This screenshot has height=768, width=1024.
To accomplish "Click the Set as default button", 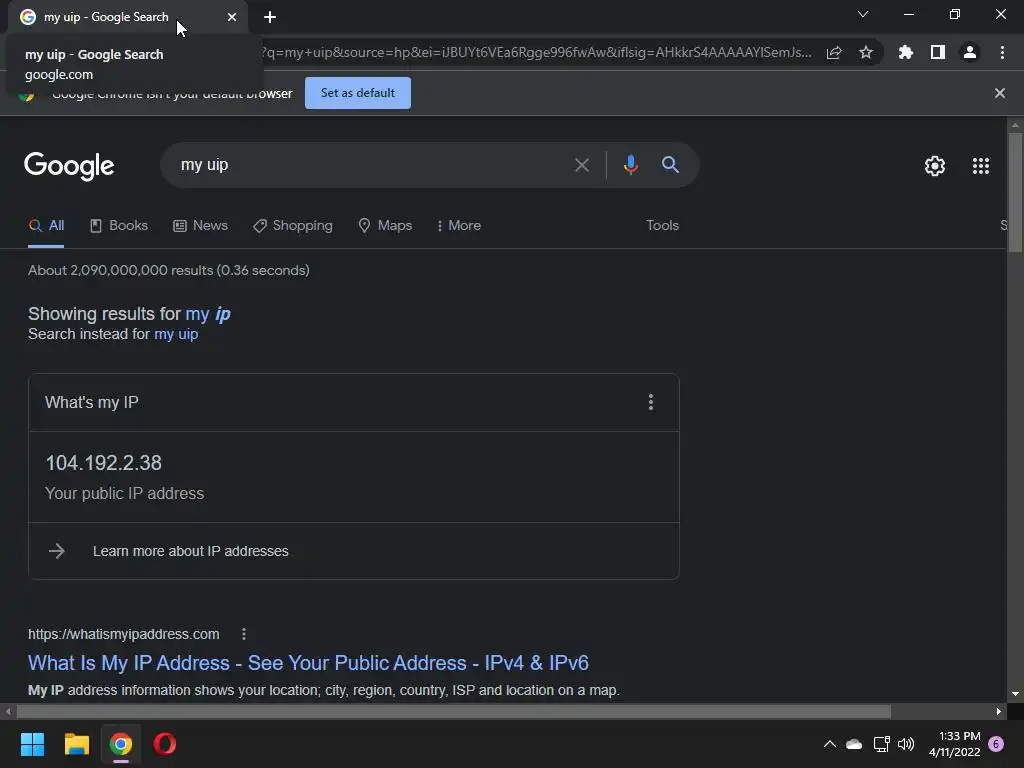I will 358,93.
